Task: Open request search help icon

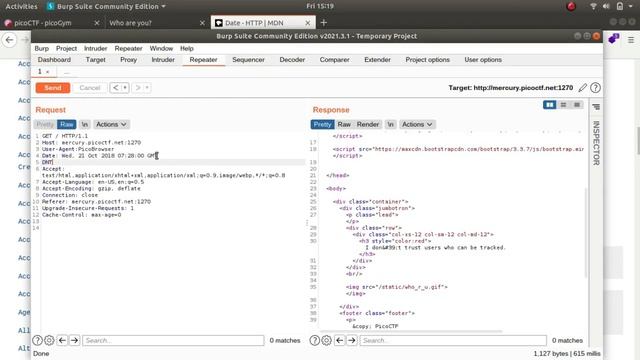Action: (37, 340)
